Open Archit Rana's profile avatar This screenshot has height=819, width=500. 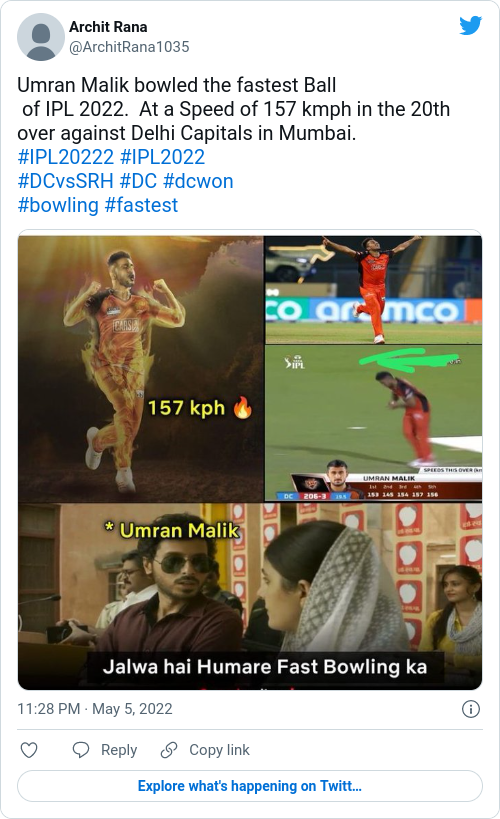click(x=41, y=37)
